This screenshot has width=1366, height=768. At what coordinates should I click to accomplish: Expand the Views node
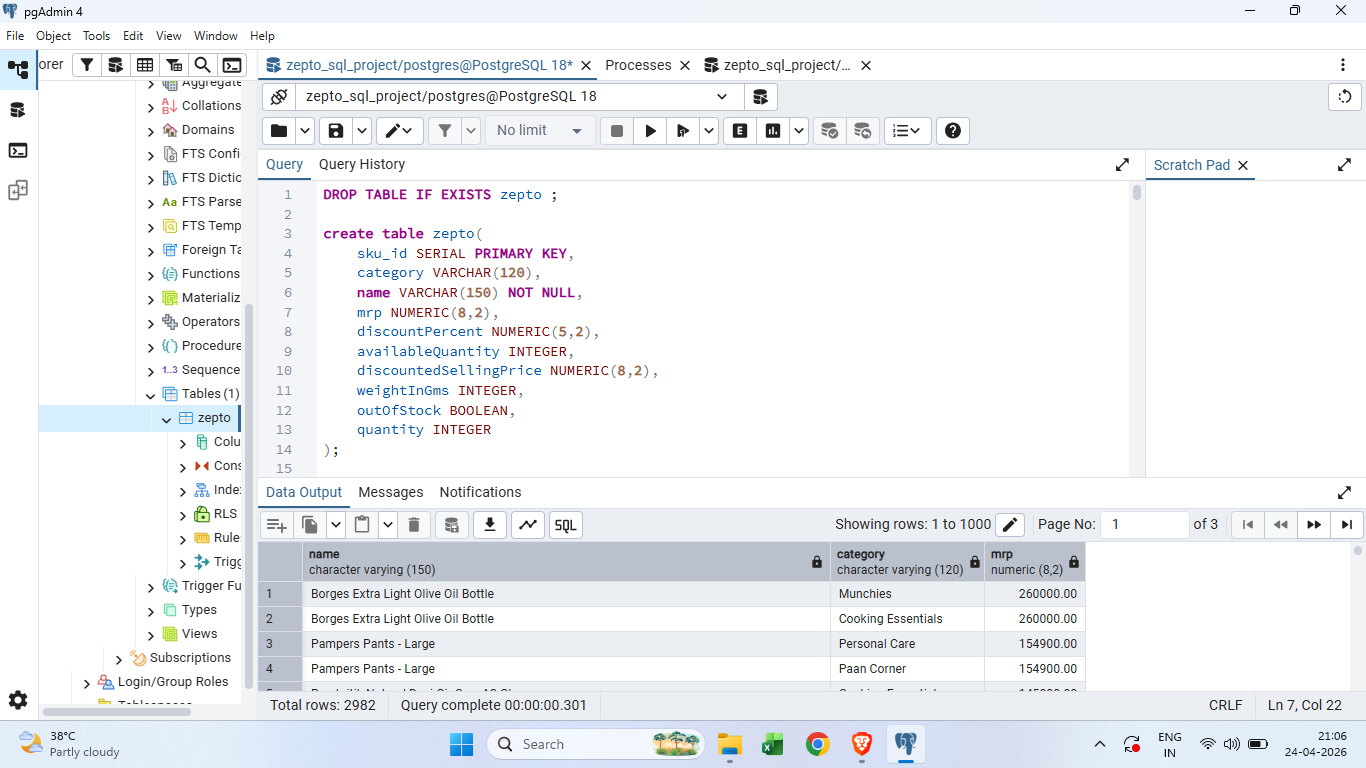click(151, 635)
